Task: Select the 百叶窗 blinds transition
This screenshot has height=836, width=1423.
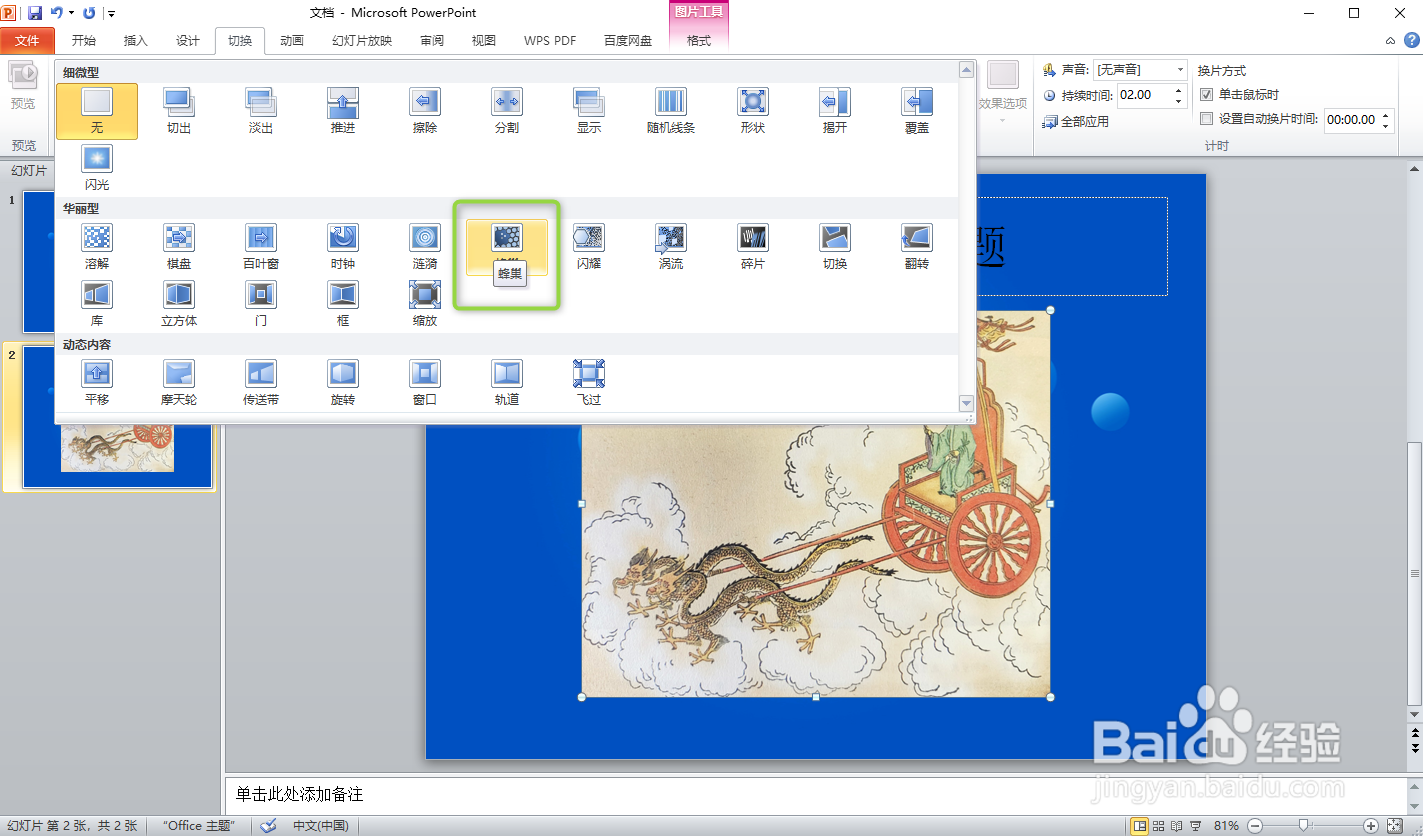Action: click(x=261, y=247)
